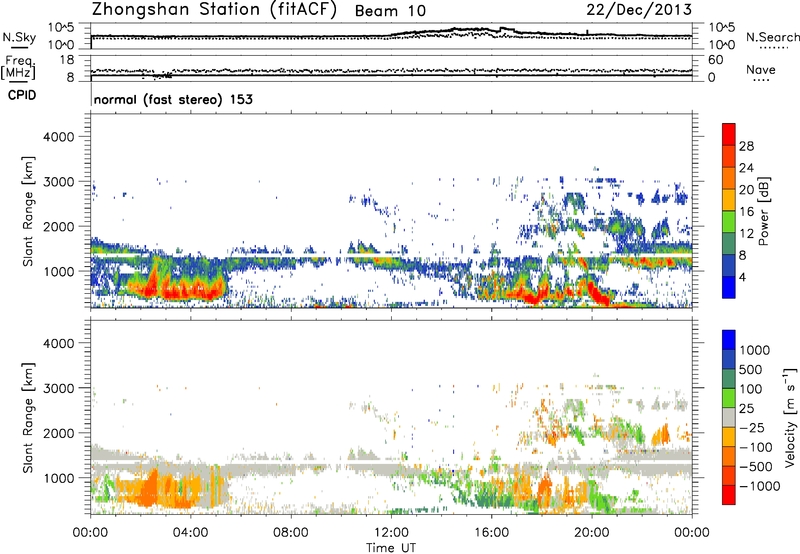Click the light green 12–16 dB power swatch

click(x=729, y=221)
